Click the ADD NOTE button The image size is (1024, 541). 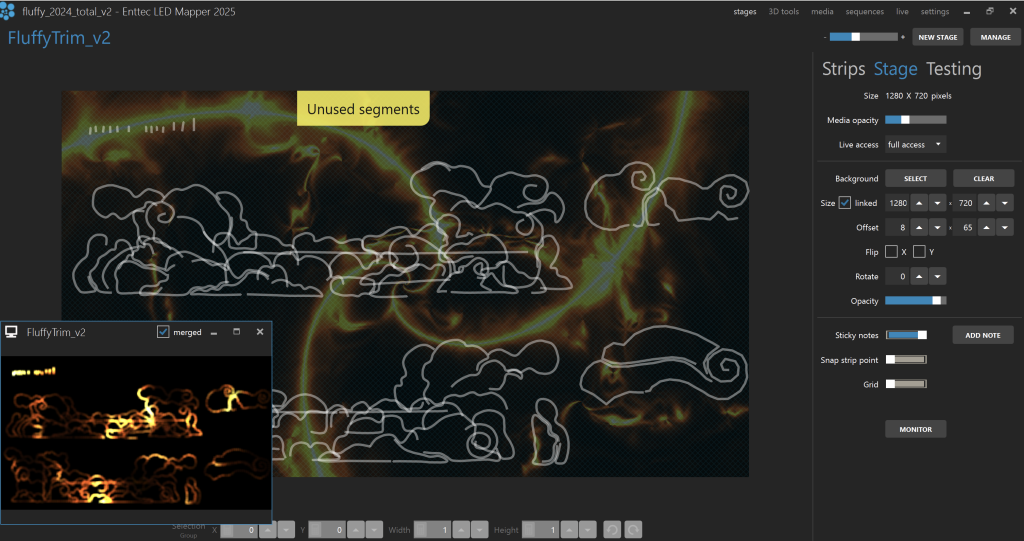tap(982, 335)
